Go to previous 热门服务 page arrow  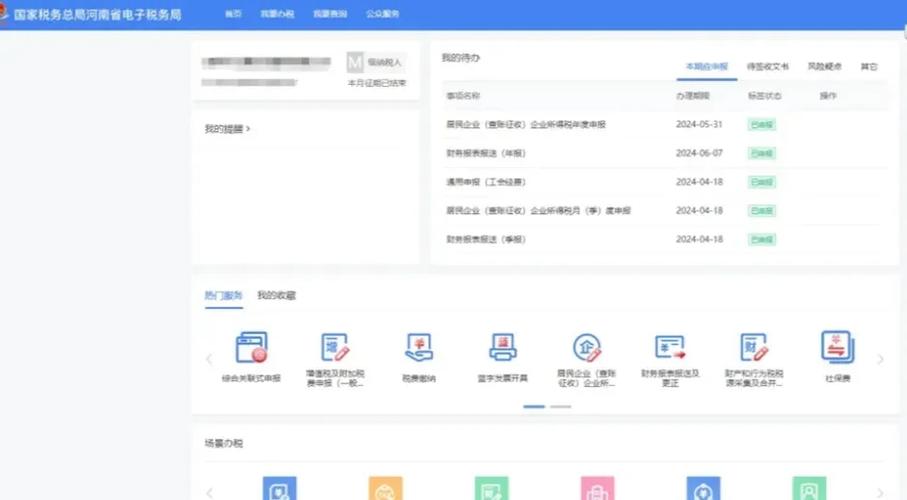(x=209, y=359)
